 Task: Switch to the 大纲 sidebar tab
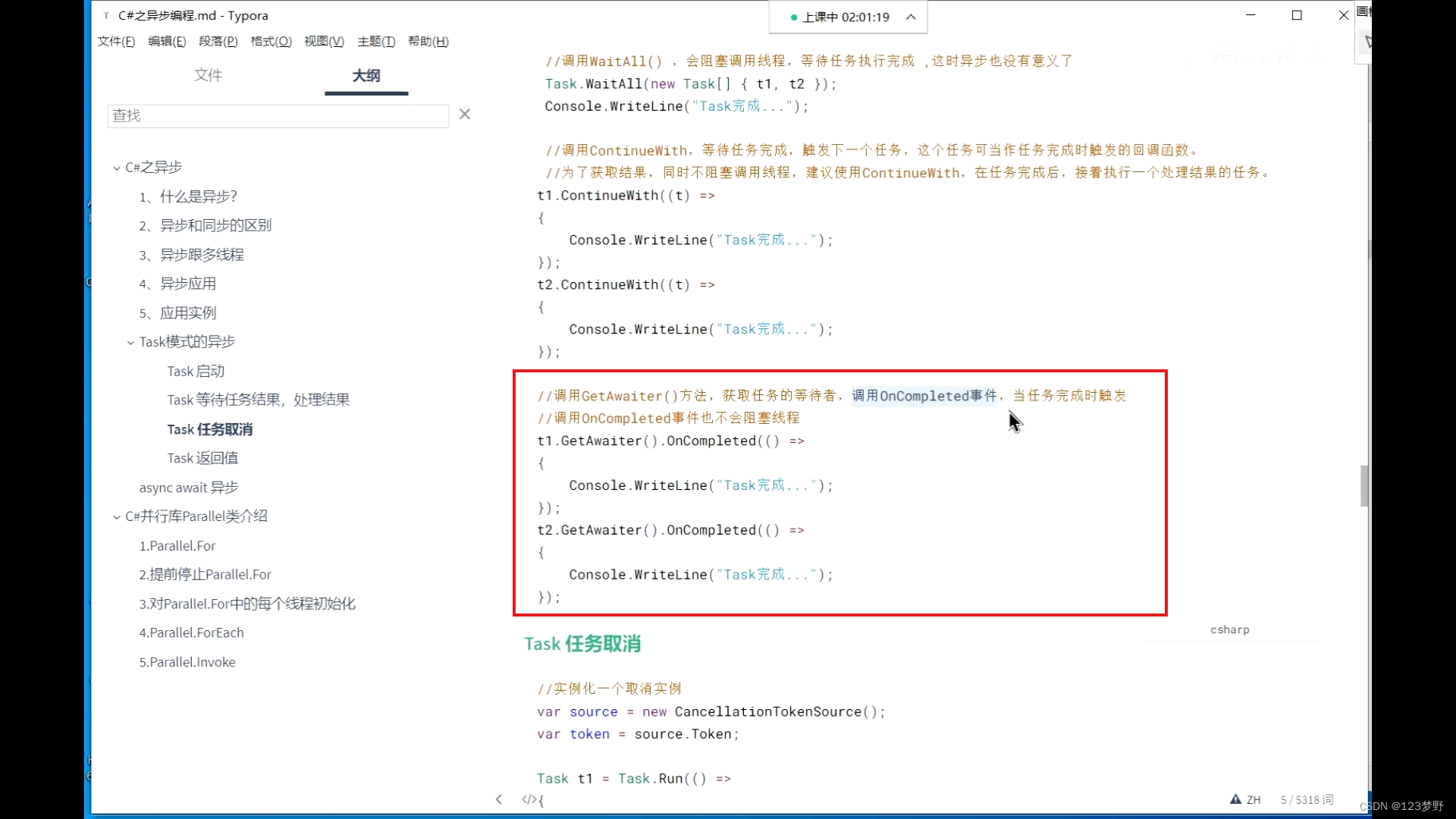coord(366,75)
